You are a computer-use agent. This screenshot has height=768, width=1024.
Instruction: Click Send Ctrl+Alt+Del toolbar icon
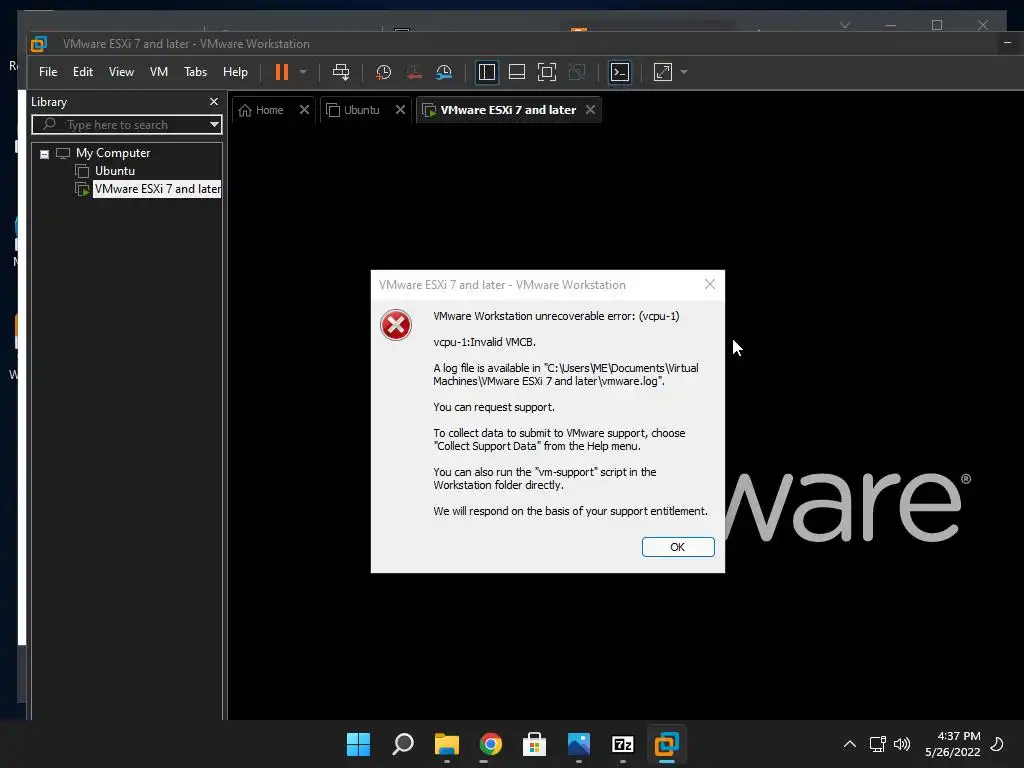click(x=341, y=72)
